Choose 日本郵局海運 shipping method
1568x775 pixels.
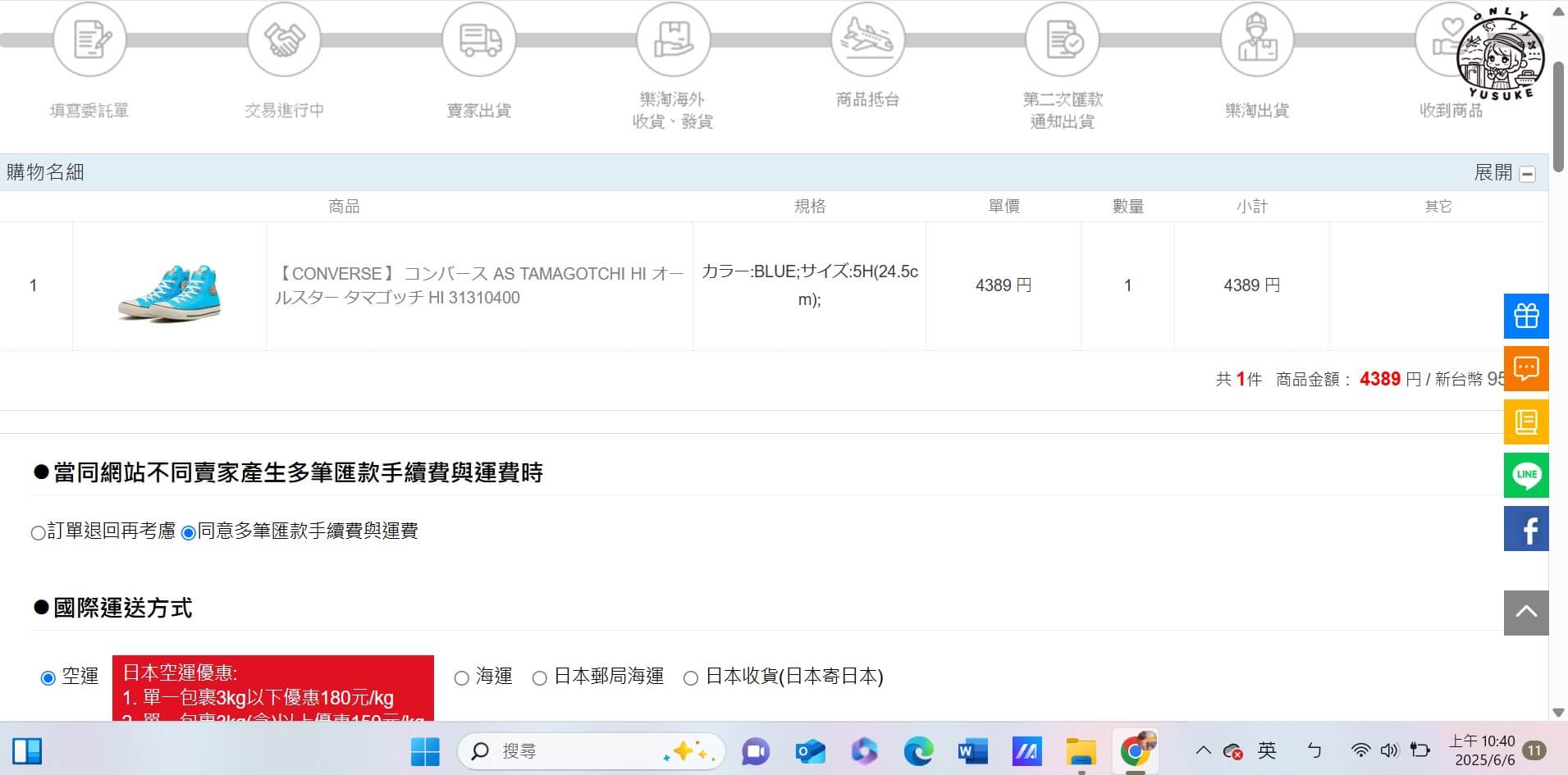(x=539, y=677)
